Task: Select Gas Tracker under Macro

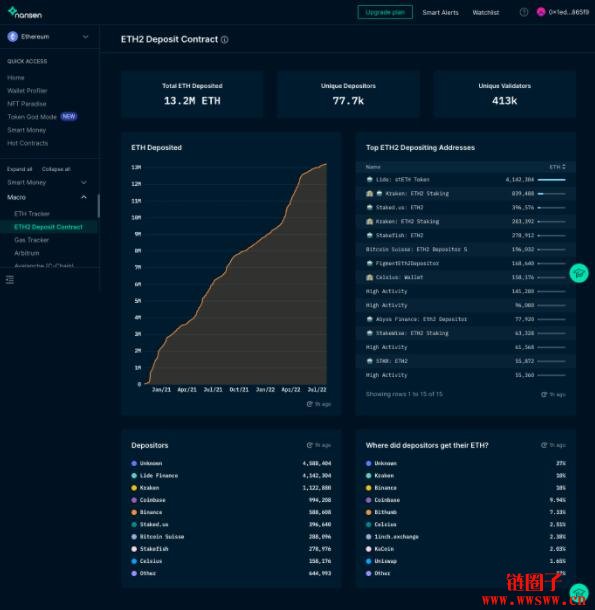Action: 32,240
